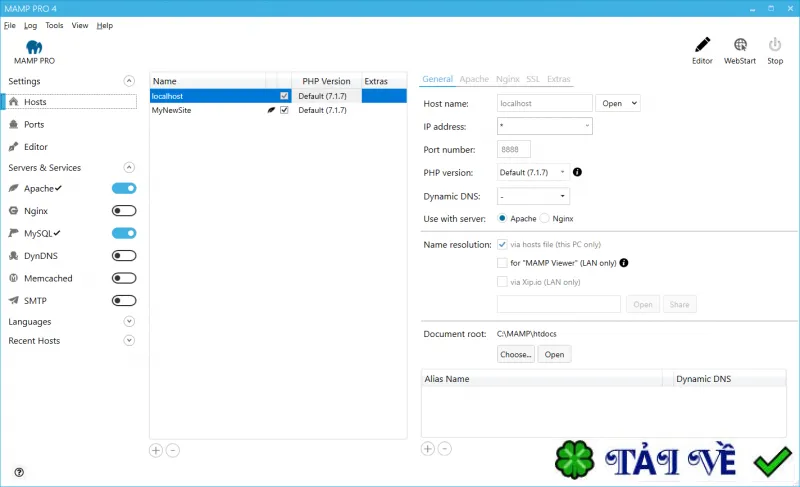The image size is (800, 487).
Task: Turn off the MySQL server switch
Action: 124,233
